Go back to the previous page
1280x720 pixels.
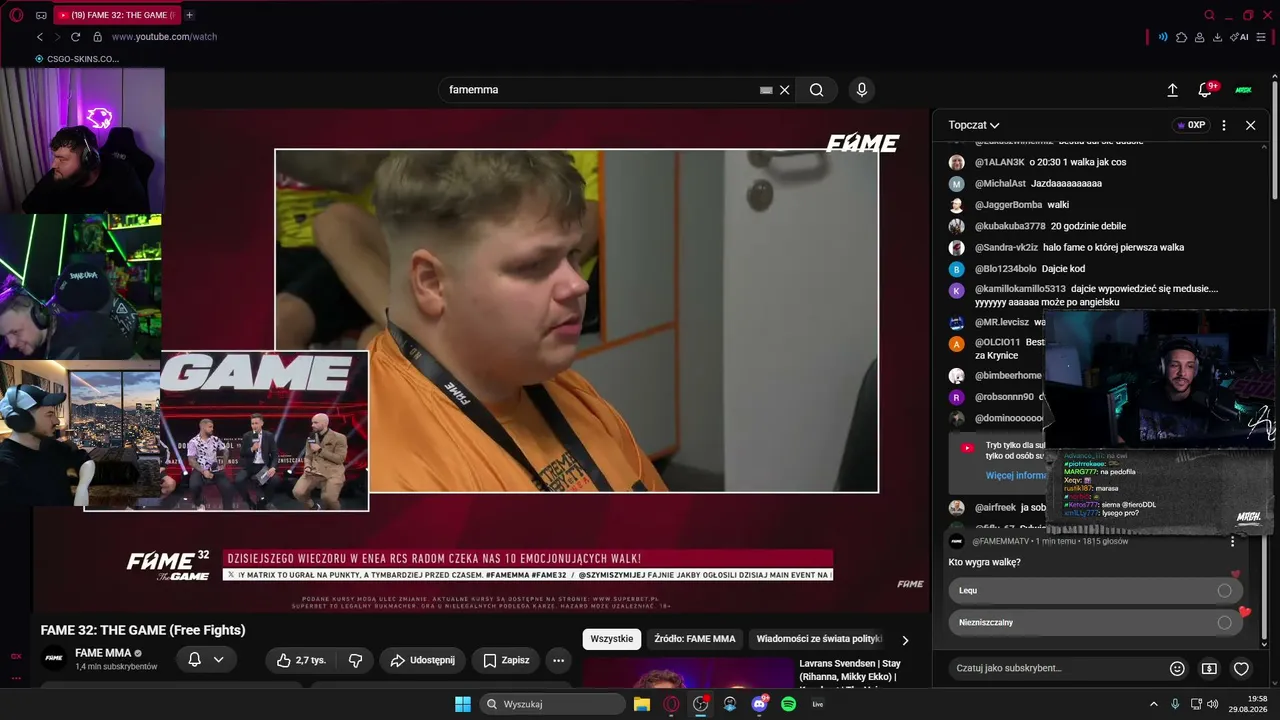(x=40, y=37)
